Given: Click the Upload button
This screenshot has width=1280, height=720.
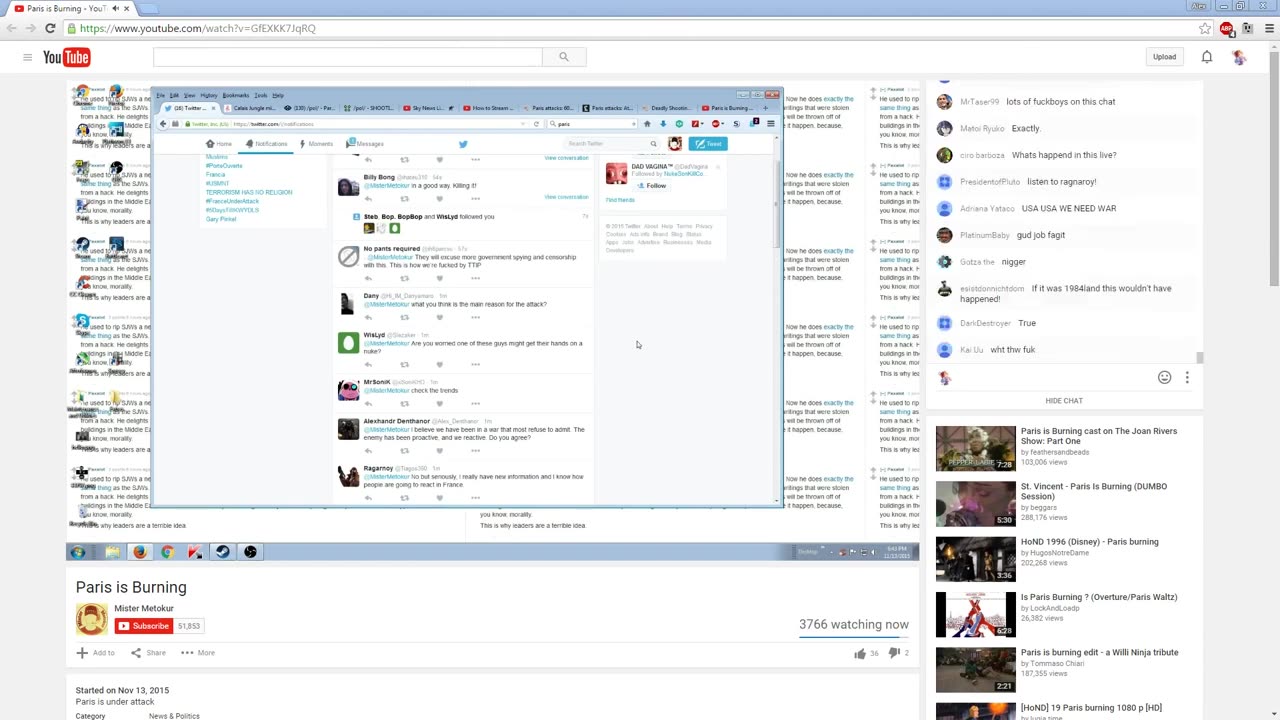Looking at the screenshot, I should tap(1164, 57).
